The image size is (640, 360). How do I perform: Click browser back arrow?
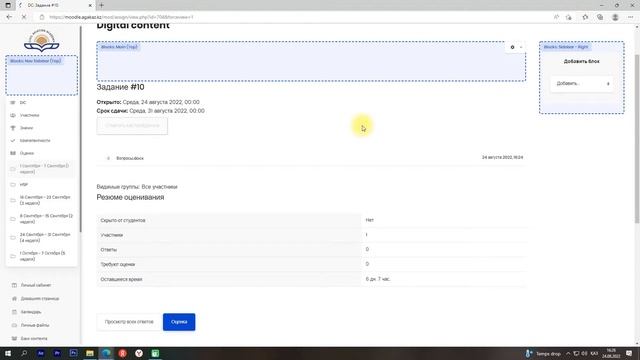[9, 17]
